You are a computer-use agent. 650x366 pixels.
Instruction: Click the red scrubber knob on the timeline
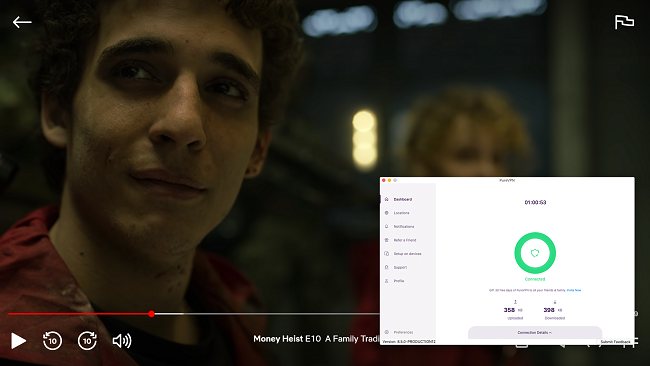[x=152, y=314]
